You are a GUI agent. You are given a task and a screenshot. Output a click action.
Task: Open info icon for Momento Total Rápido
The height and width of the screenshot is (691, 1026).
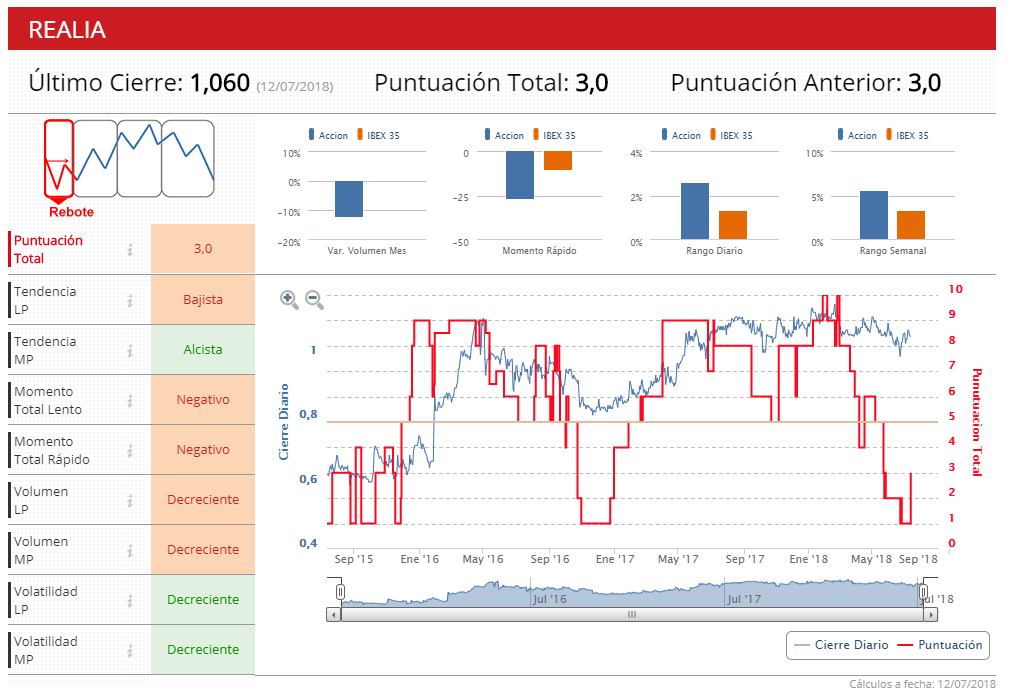[x=130, y=450]
